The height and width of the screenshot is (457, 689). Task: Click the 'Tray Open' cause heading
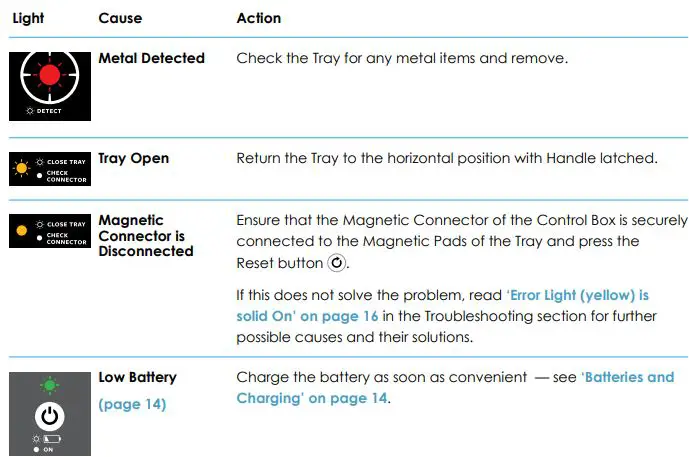coord(133,158)
